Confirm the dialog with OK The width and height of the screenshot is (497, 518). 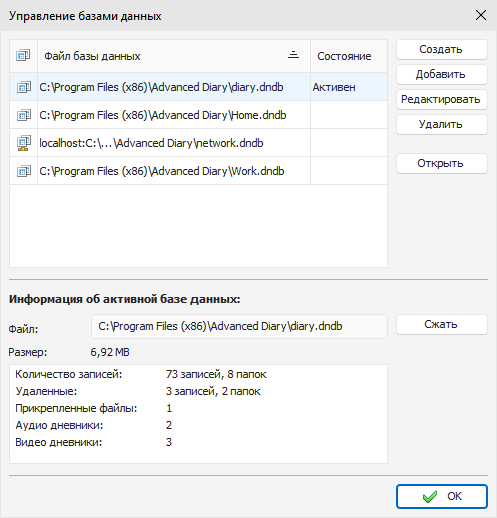tap(442, 497)
